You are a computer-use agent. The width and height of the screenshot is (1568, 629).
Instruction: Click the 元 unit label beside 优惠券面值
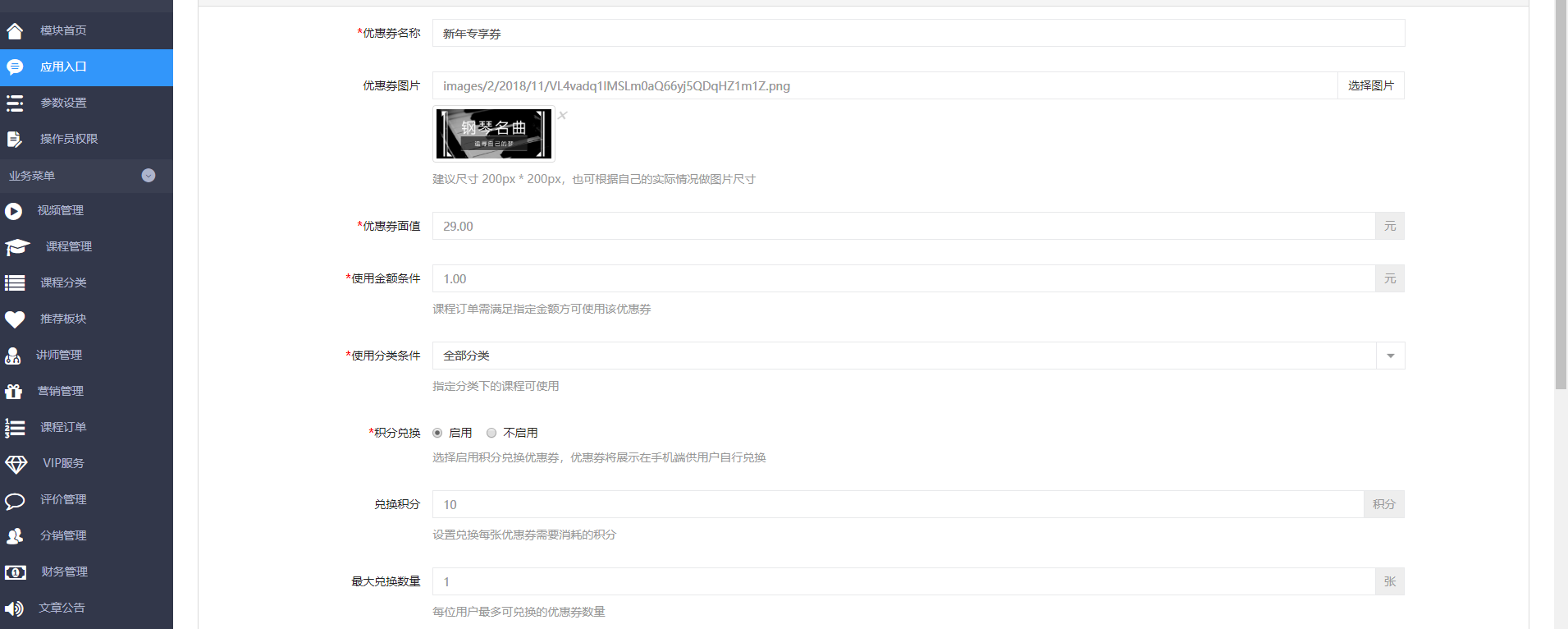click(1390, 226)
